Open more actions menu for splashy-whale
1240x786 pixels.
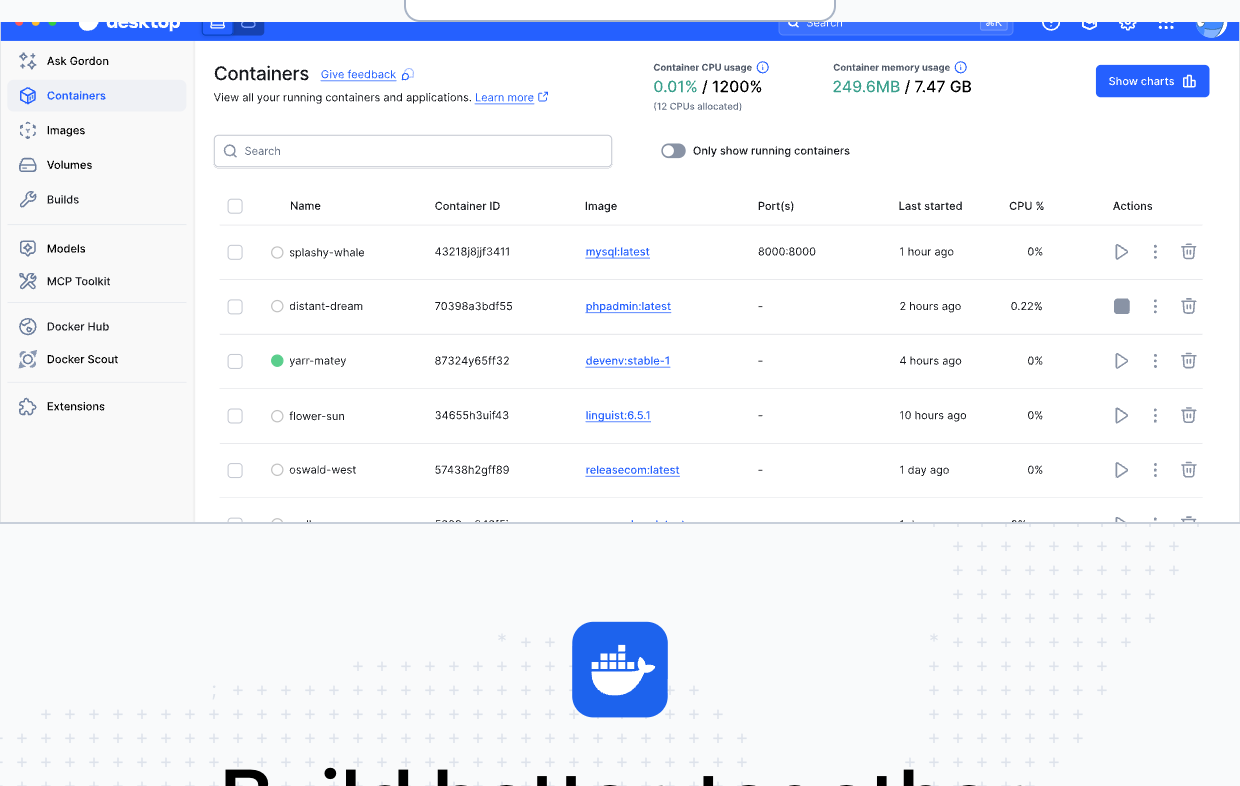pos(1155,252)
